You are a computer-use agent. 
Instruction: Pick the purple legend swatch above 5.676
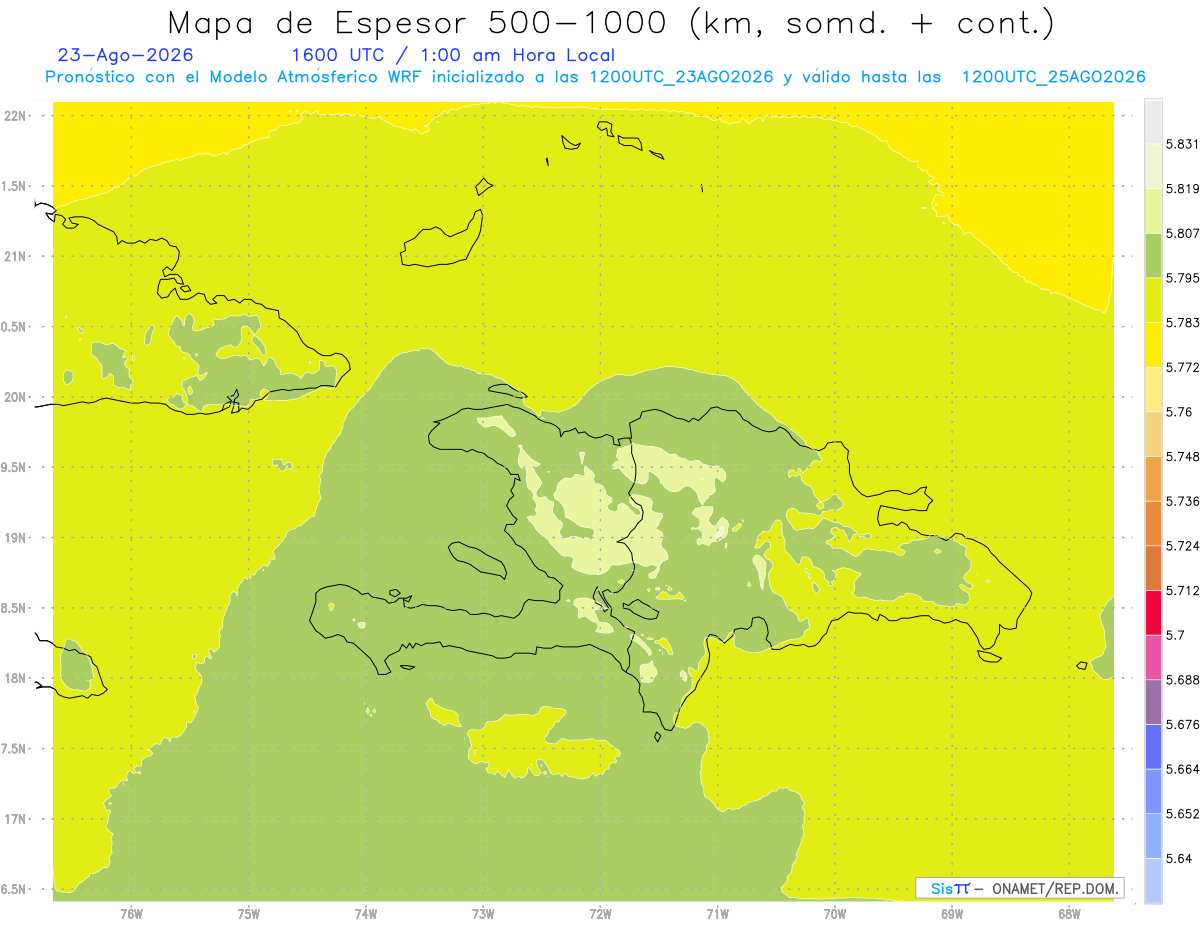click(1153, 702)
